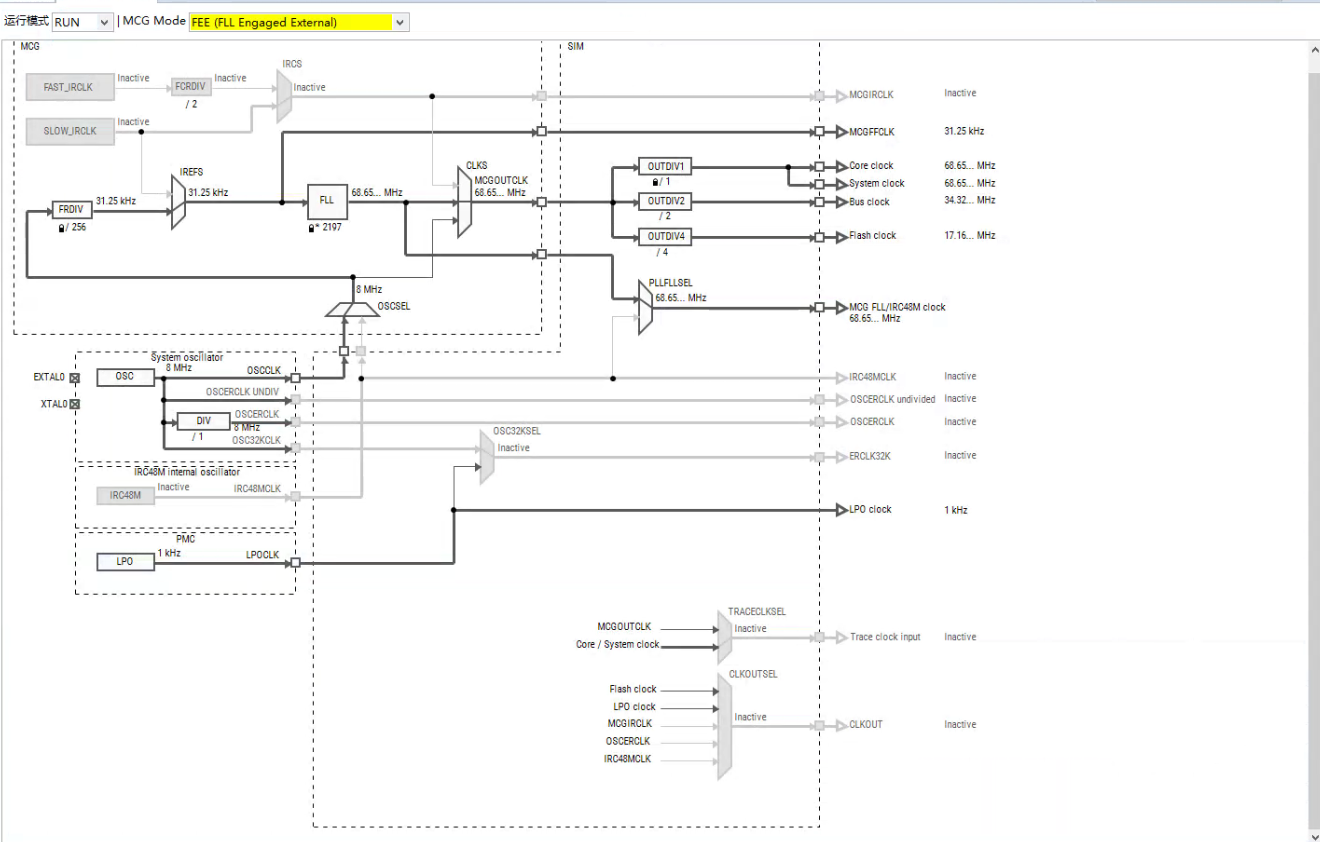Click the Bus clock 34.32 MHz value

tap(970, 201)
